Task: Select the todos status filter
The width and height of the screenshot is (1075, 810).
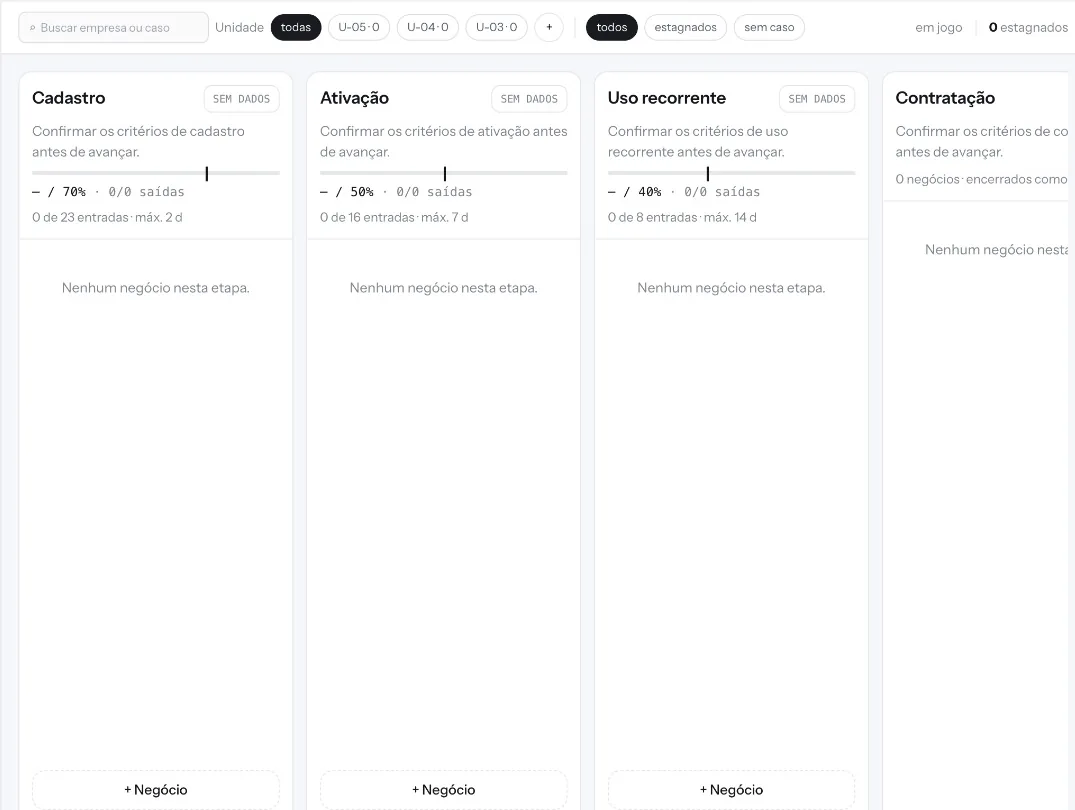Action: click(x=612, y=27)
